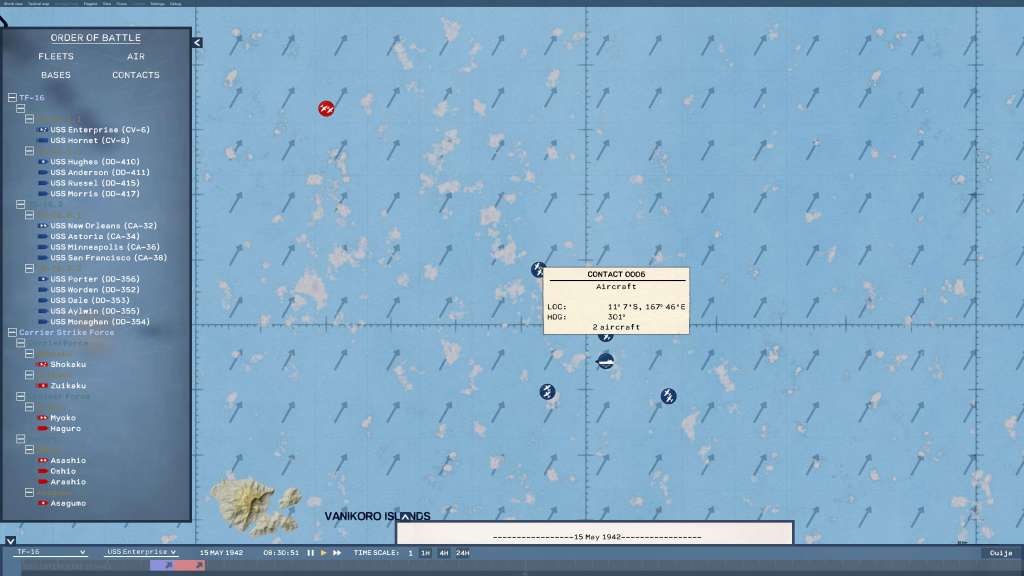Set time scale to 1H
The image size is (1024, 576).
coord(425,553)
